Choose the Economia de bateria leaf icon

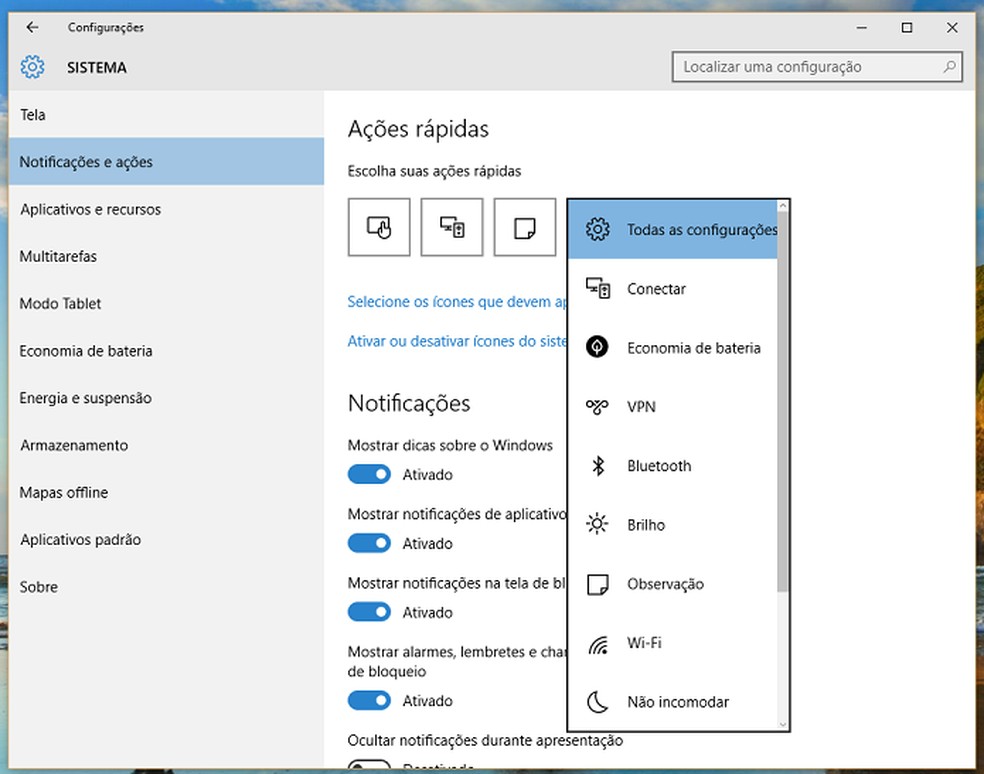(597, 348)
